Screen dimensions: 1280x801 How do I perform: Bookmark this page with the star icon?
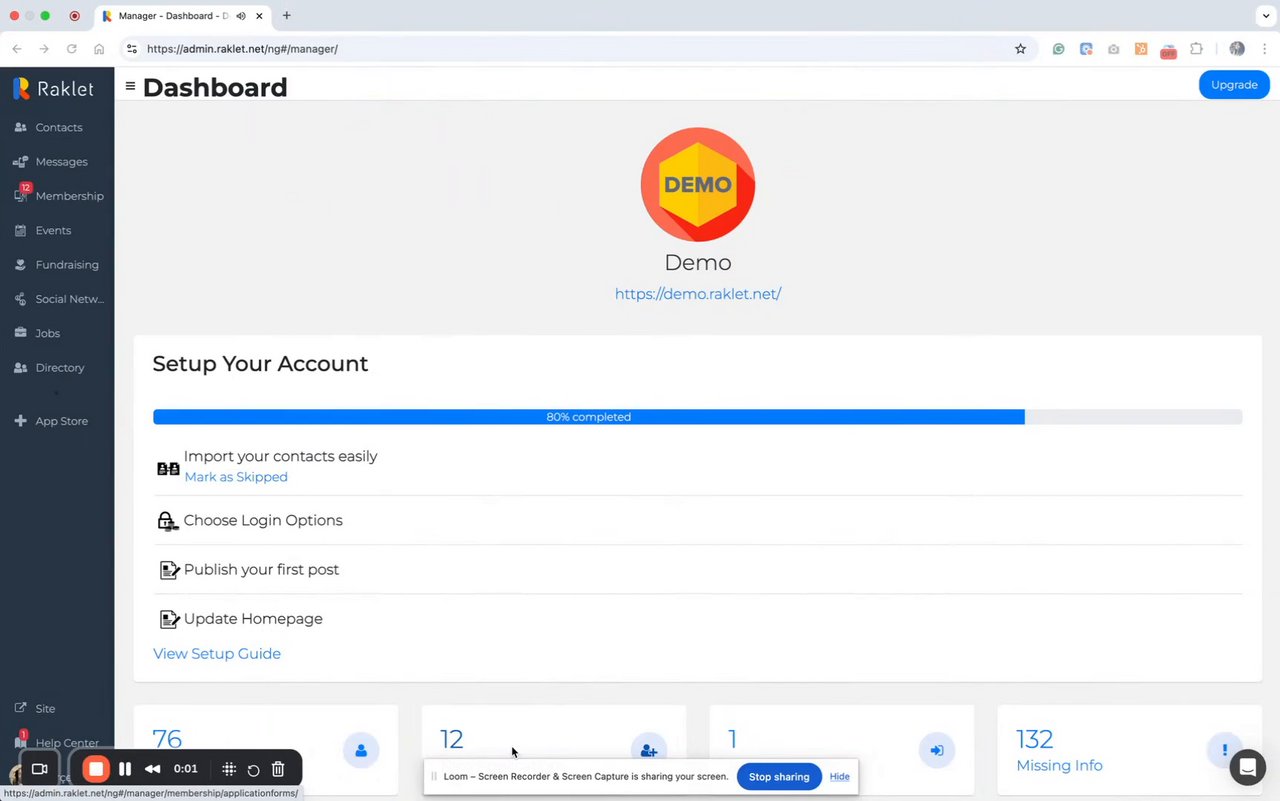(1020, 49)
